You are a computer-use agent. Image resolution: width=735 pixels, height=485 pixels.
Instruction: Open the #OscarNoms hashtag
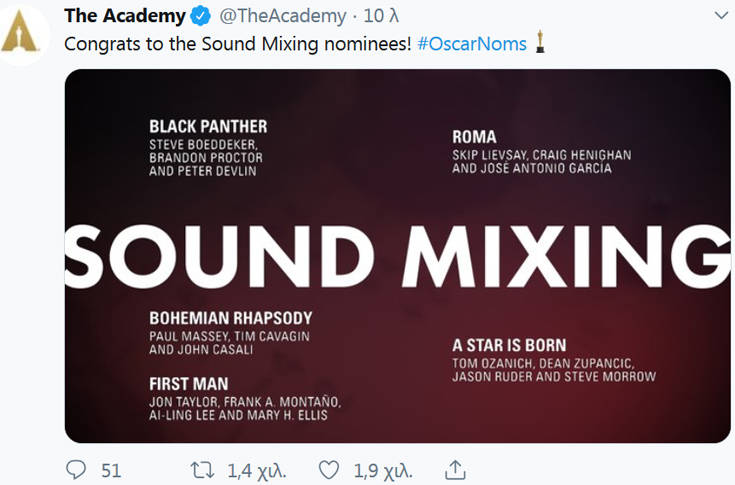(472, 45)
